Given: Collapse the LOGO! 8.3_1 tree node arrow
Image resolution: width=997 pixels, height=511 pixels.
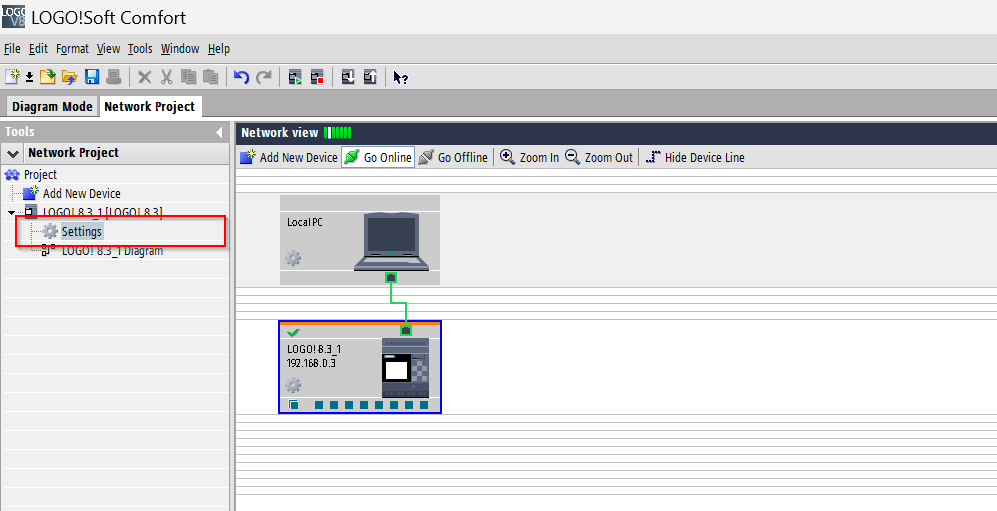Looking at the screenshot, I should (x=11, y=213).
